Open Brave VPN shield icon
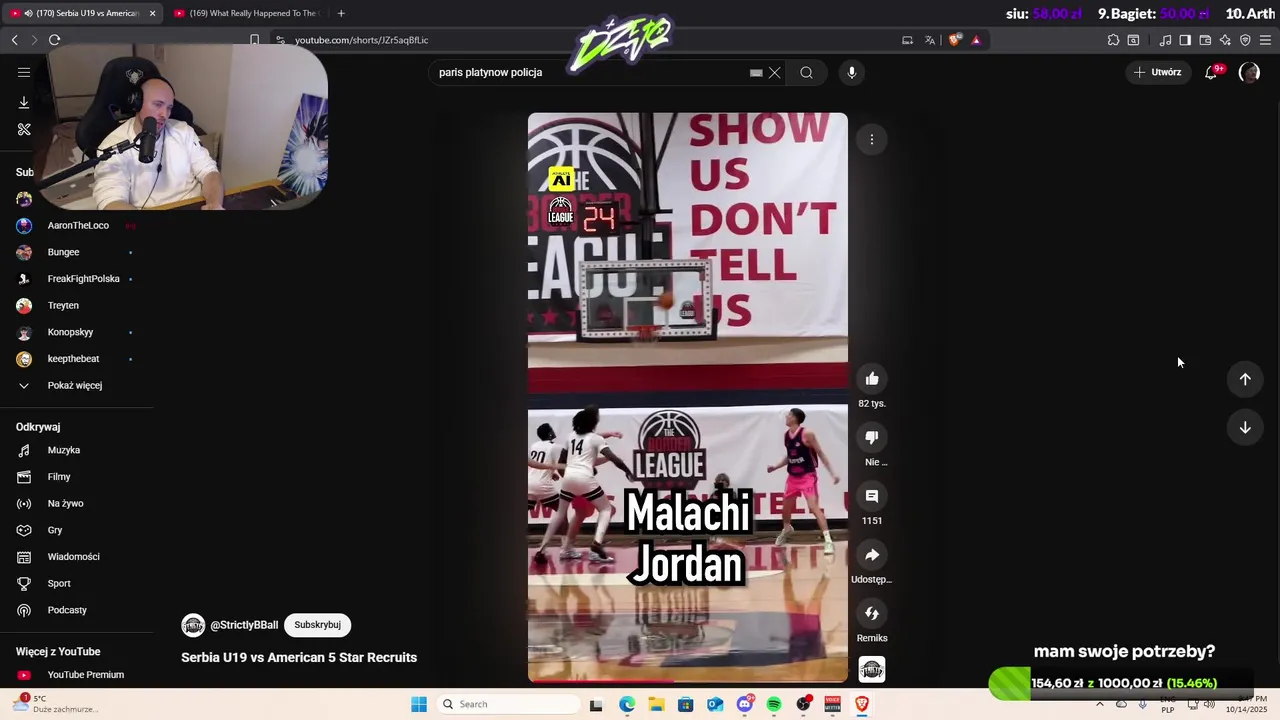This screenshot has height=720, width=1280. (1245, 40)
